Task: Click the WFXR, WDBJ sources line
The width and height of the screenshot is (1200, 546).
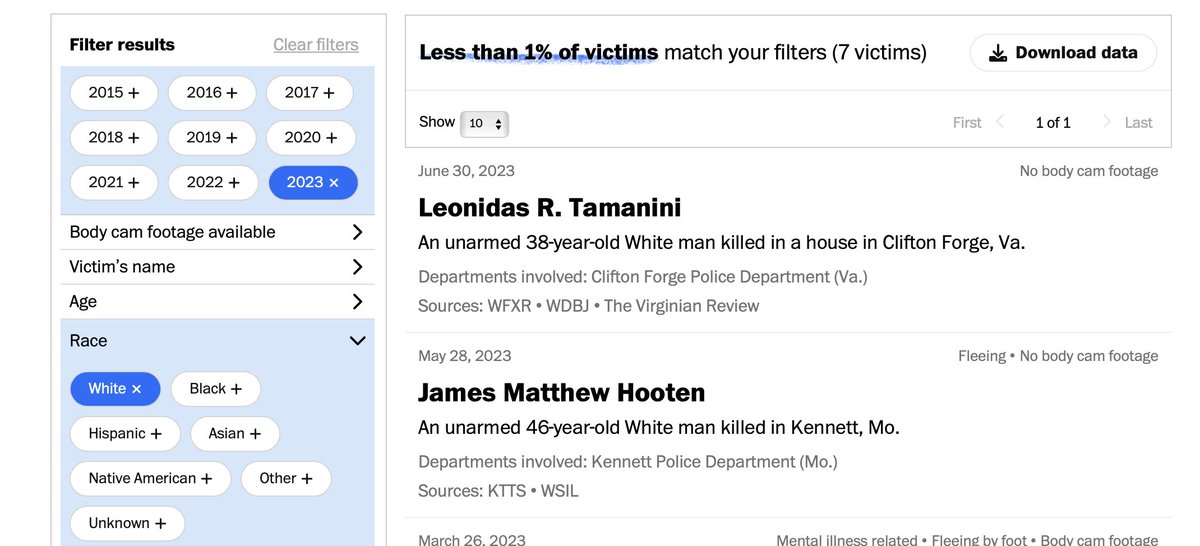Action: click(589, 306)
